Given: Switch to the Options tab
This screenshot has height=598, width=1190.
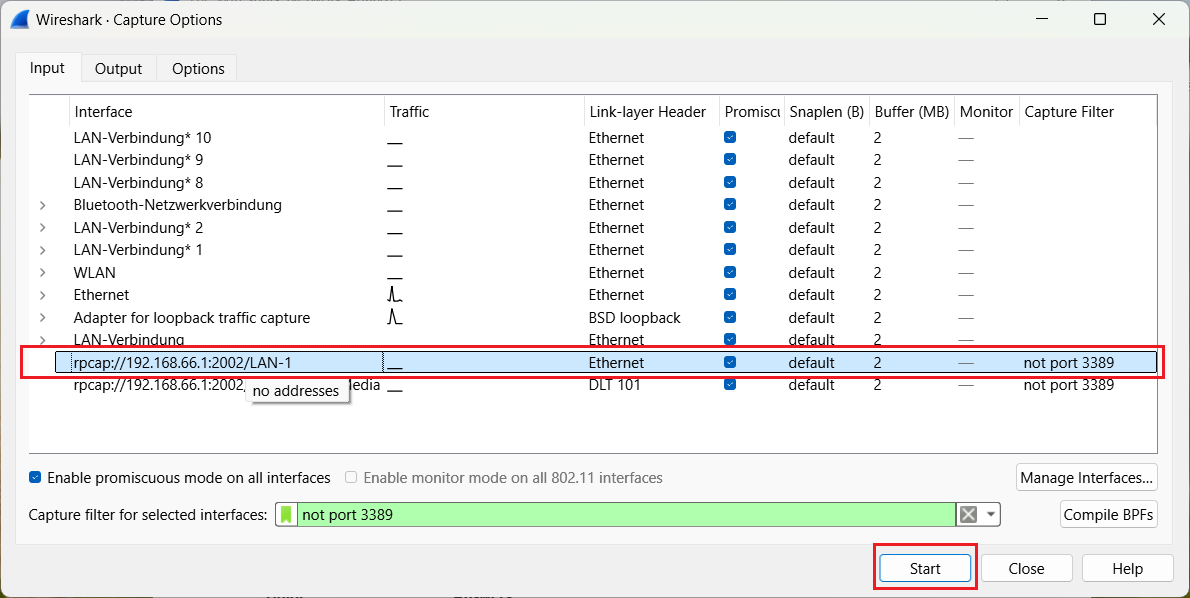Looking at the screenshot, I should [198, 68].
